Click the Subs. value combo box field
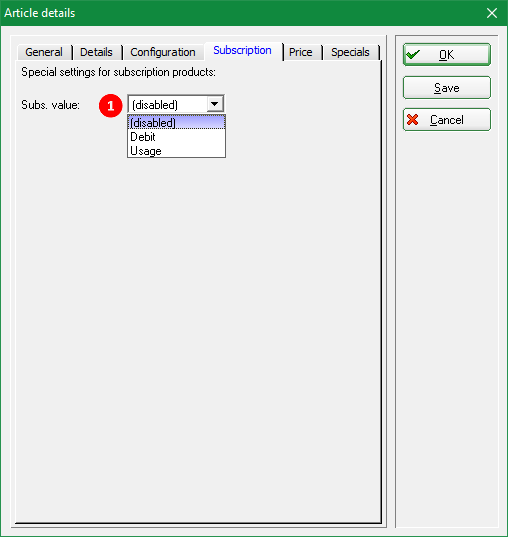Screen dimensions: 508x537 [176, 104]
